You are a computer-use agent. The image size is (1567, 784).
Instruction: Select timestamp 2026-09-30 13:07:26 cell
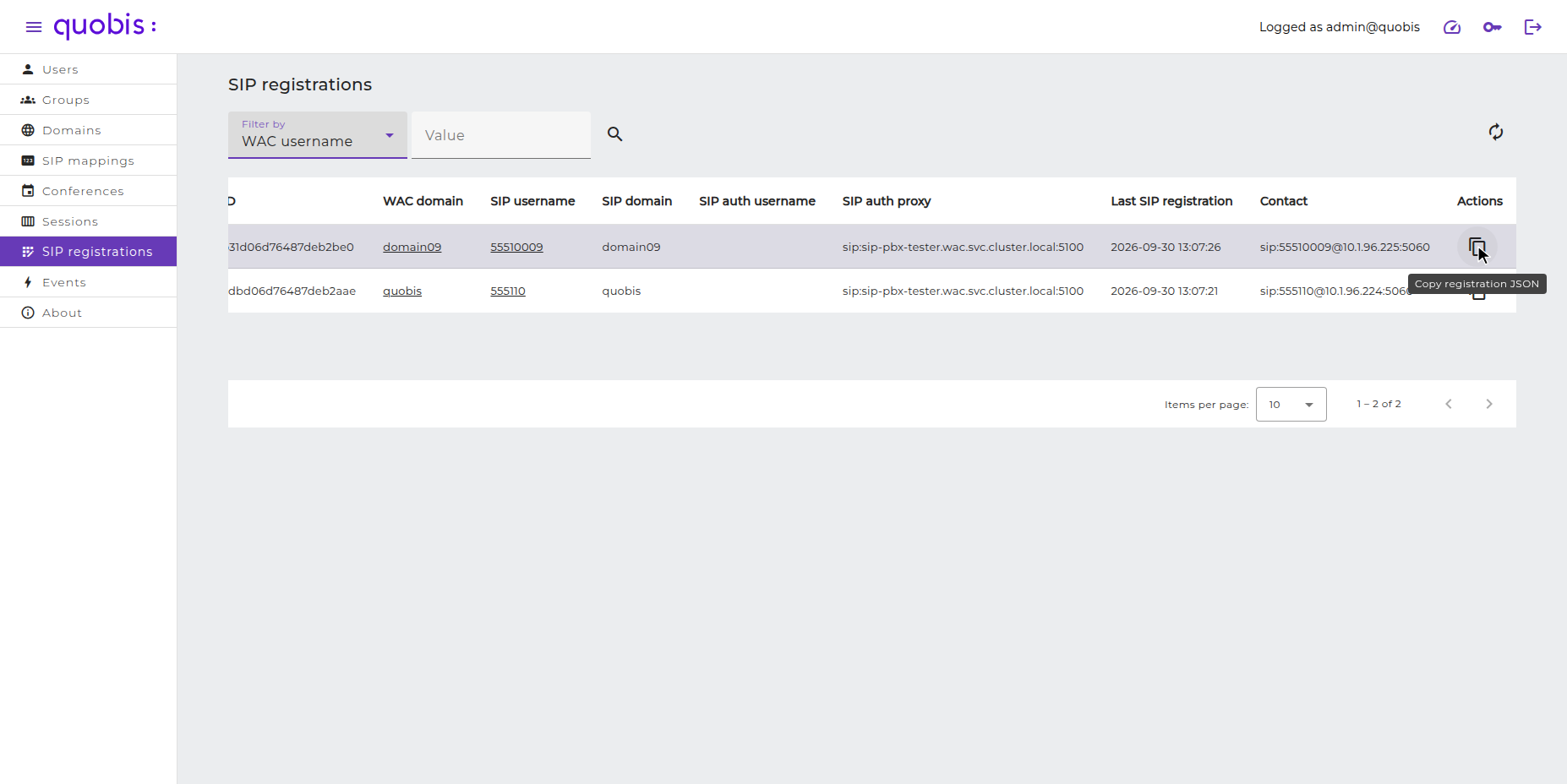tap(1166, 247)
